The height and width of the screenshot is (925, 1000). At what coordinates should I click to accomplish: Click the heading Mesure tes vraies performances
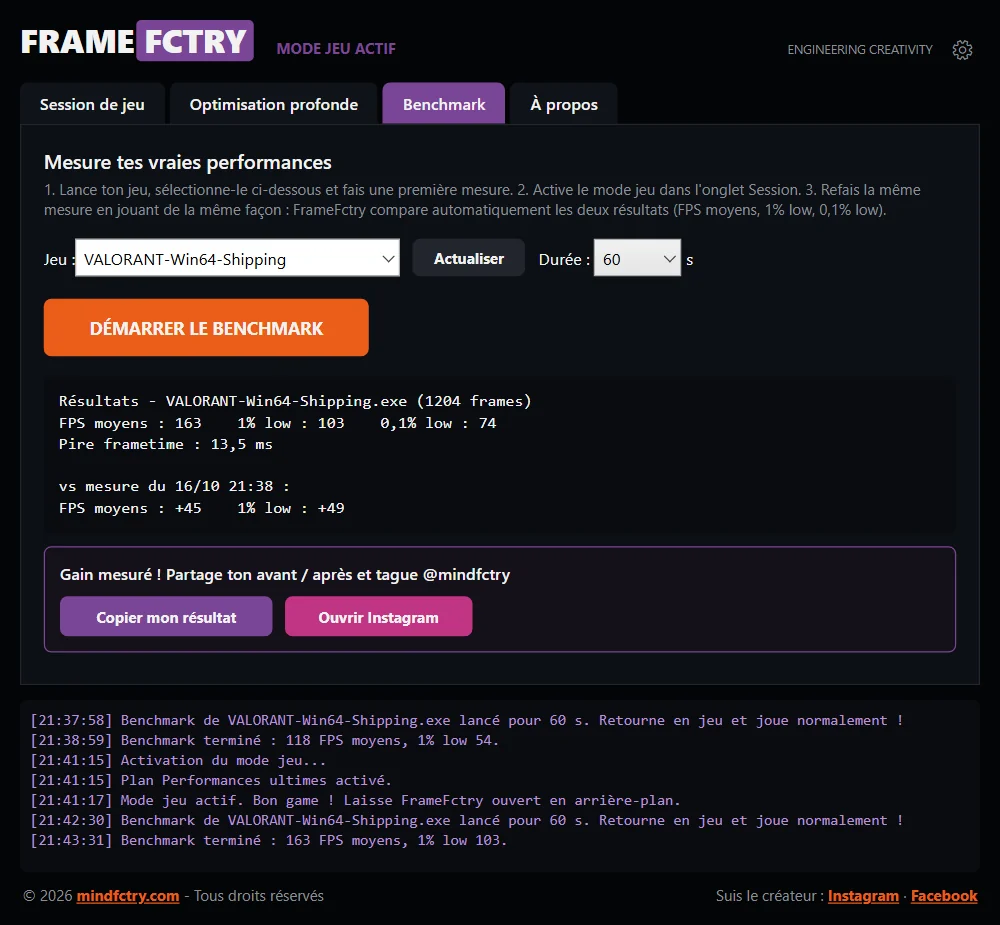click(188, 163)
